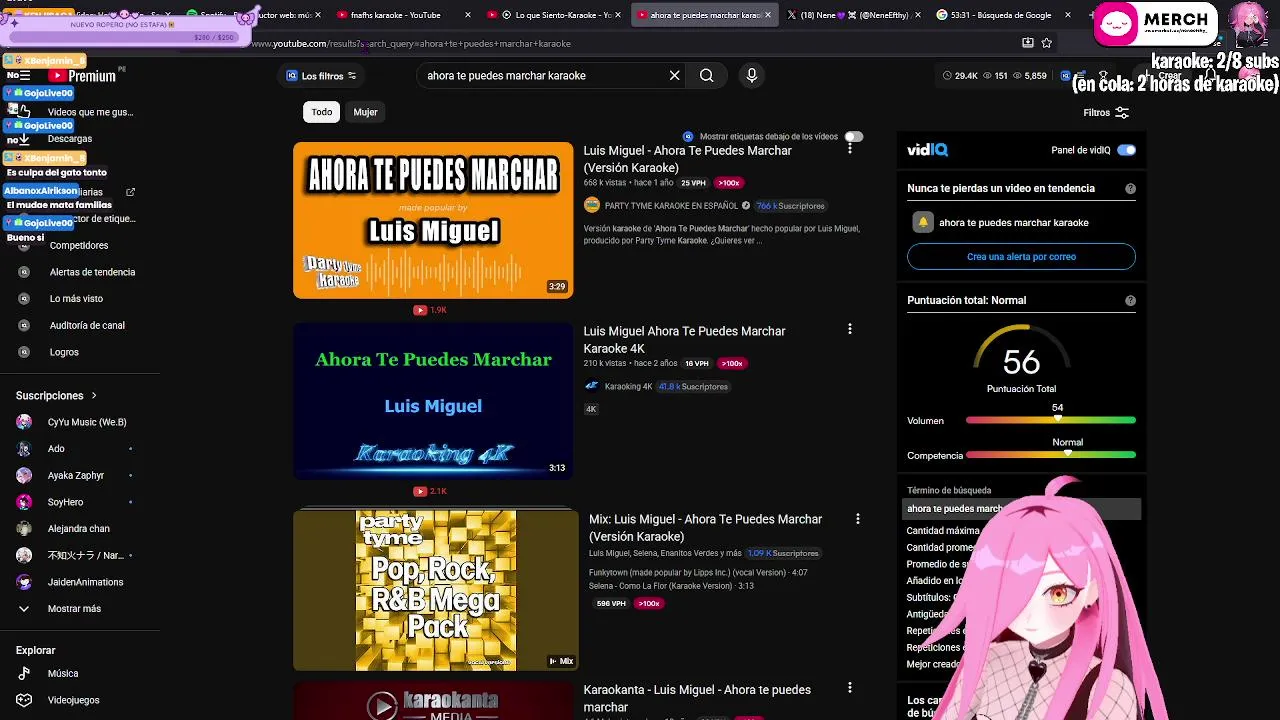The image size is (1280, 720).
Task: Open a new browser tab with plus
Action: [1092, 15]
